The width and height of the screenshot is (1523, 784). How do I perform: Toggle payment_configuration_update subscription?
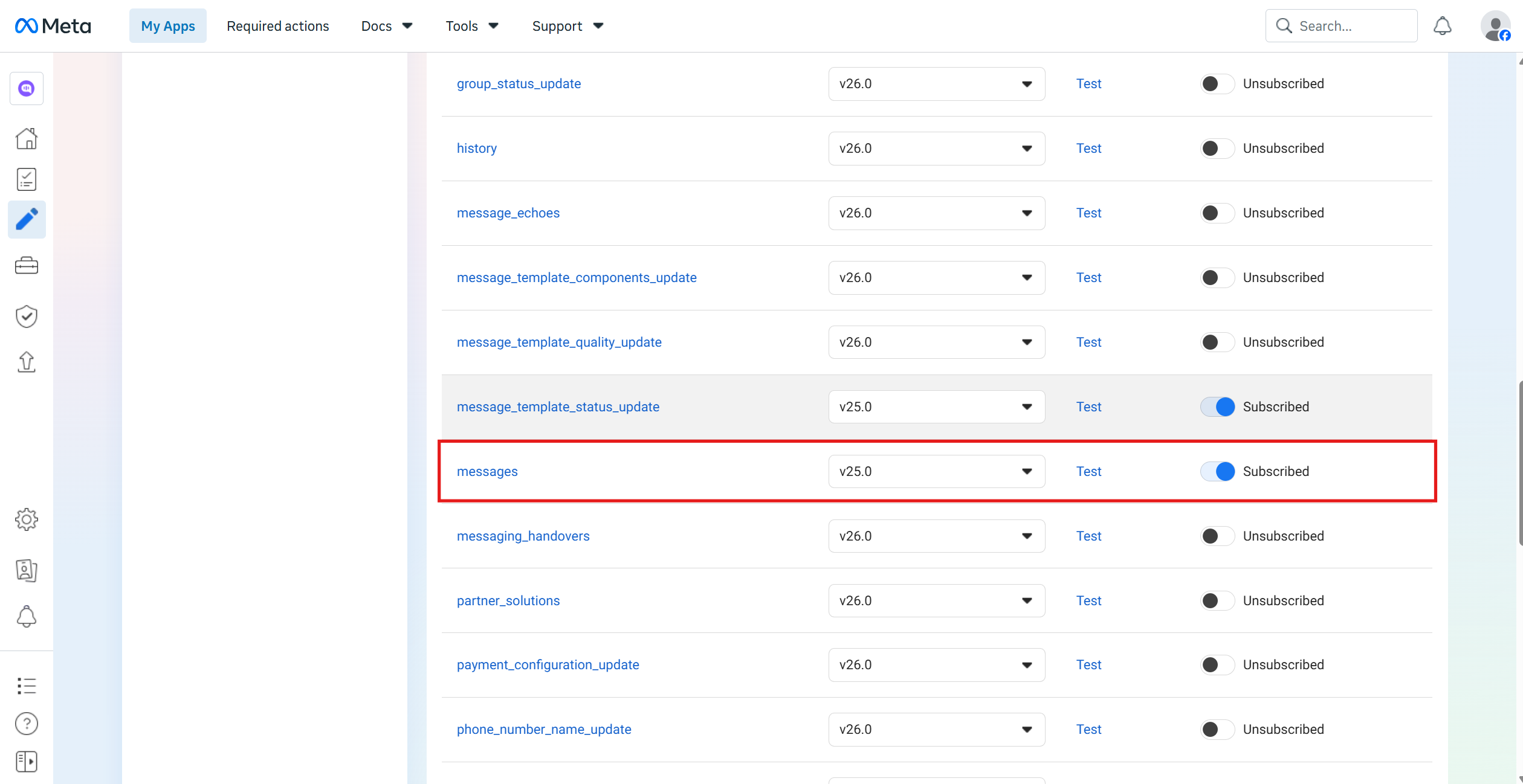click(1217, 665)
